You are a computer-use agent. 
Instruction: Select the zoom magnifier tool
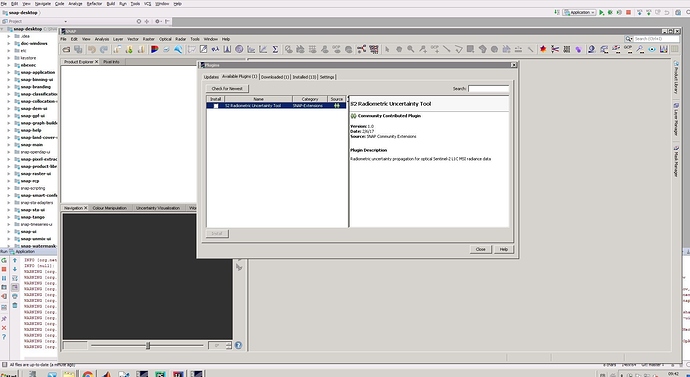[x=411, y=49]
